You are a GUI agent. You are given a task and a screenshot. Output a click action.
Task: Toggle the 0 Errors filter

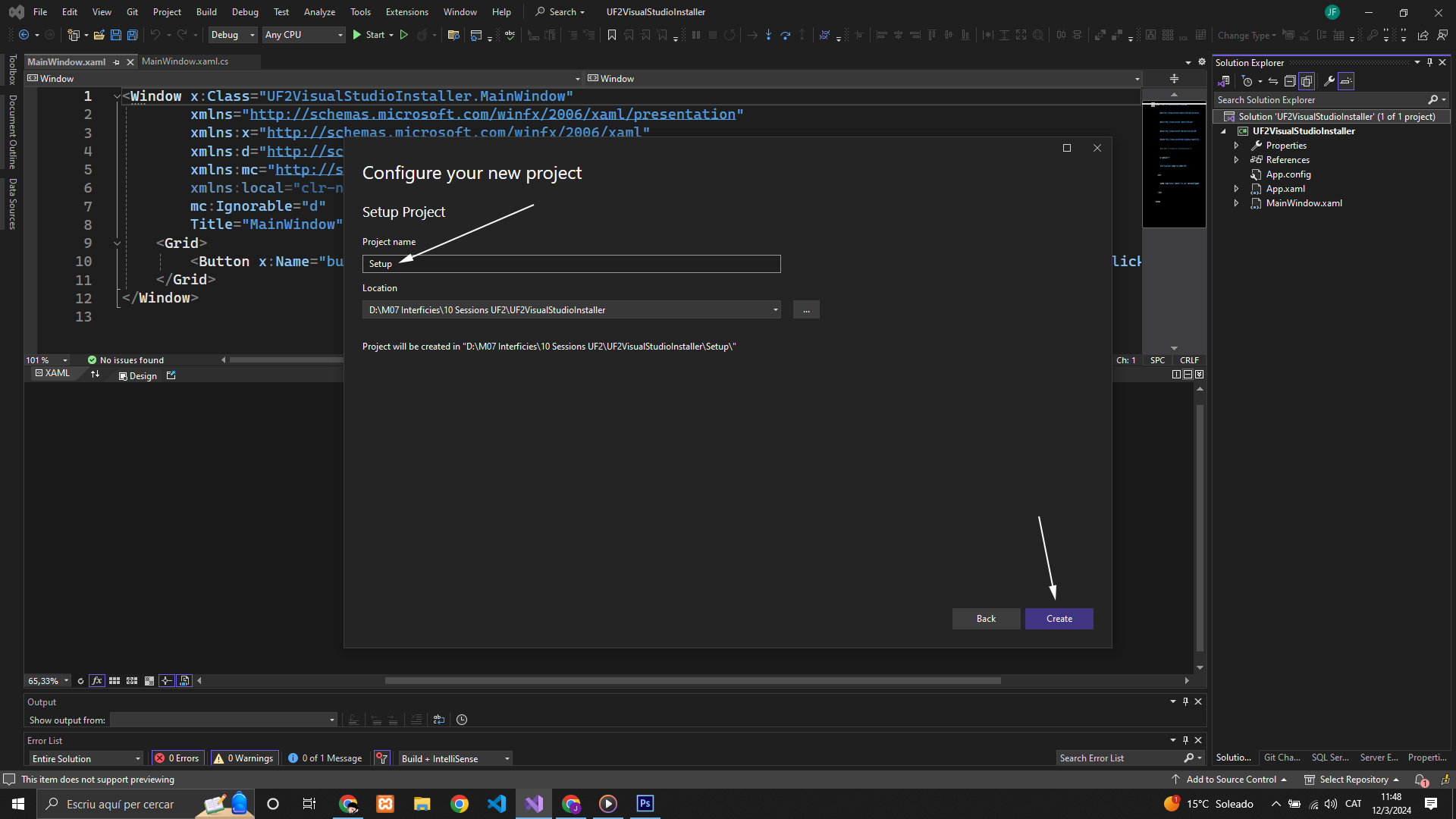click(177, 758)
